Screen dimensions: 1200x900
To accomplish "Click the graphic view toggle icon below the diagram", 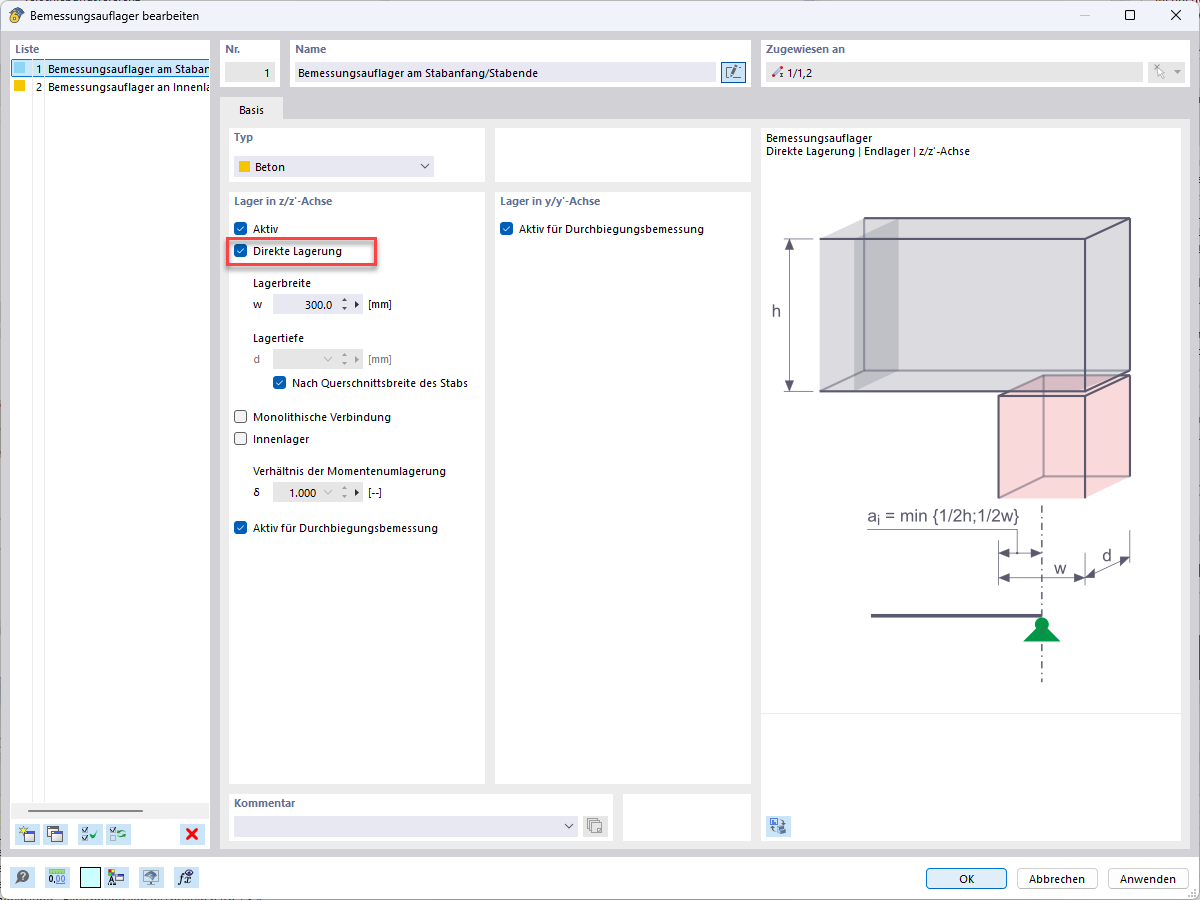I will (x=778, y=826).
